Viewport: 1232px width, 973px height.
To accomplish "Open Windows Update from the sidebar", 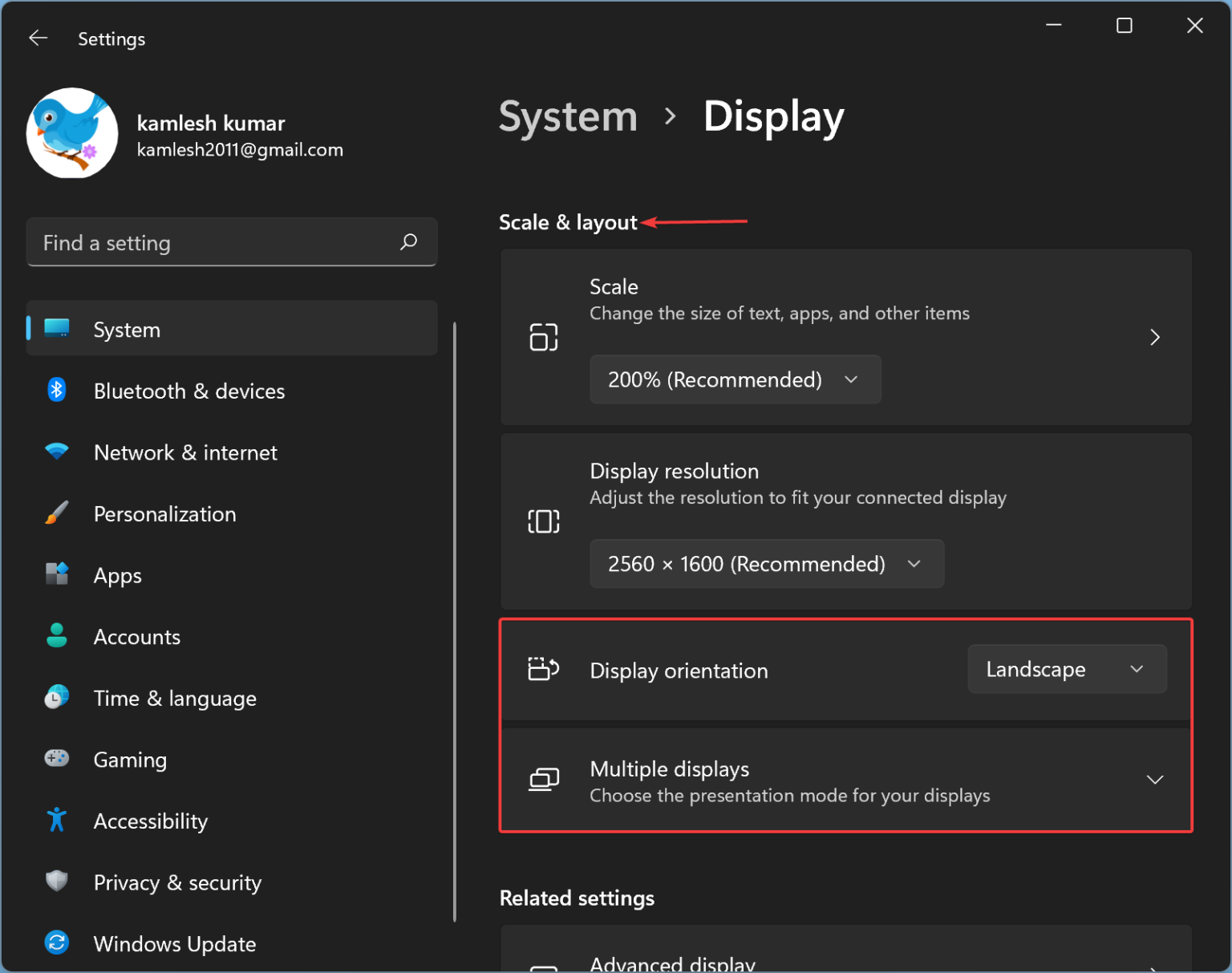I will coord(175,943).
